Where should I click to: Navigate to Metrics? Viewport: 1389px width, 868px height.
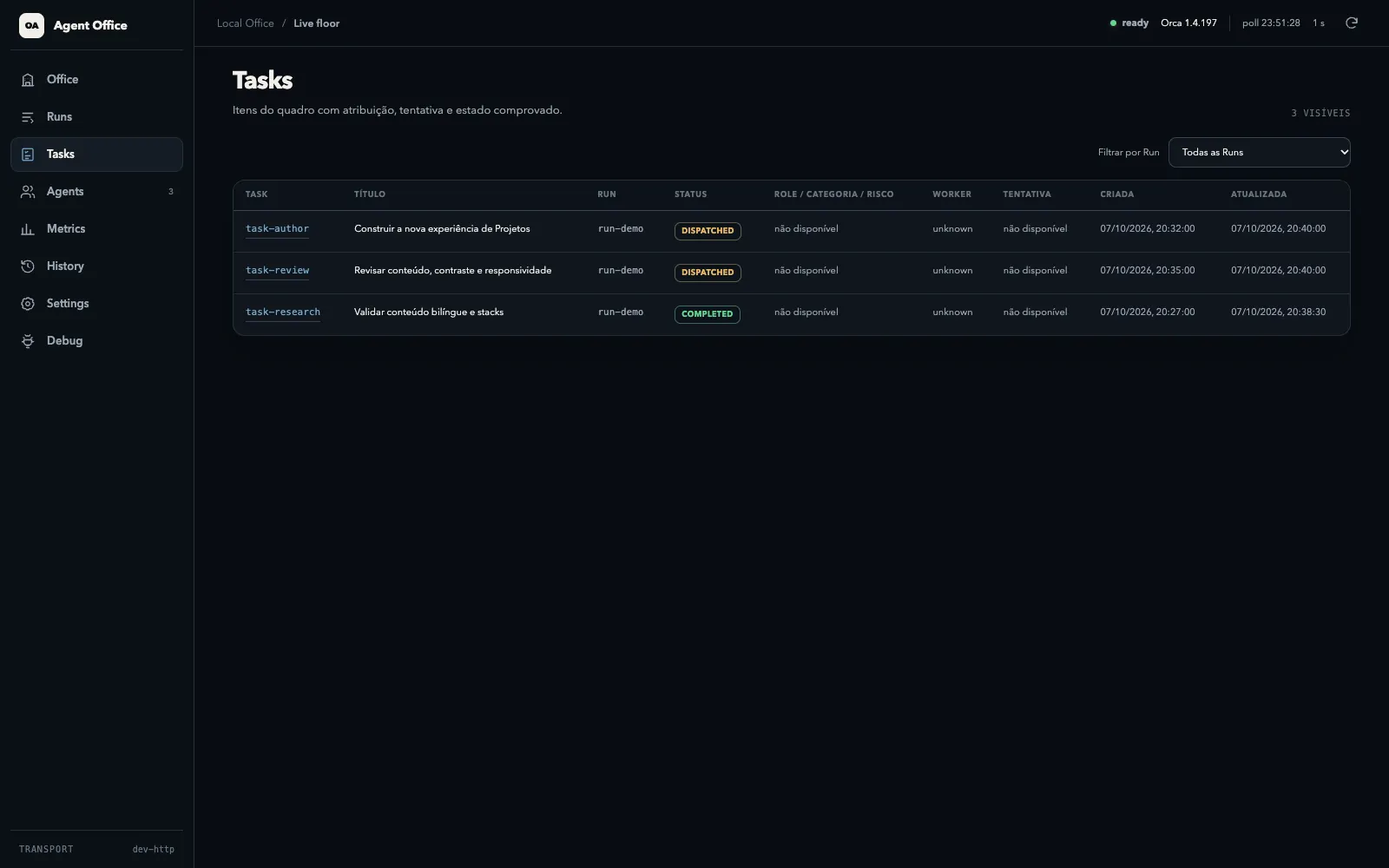tap(96, 229)
